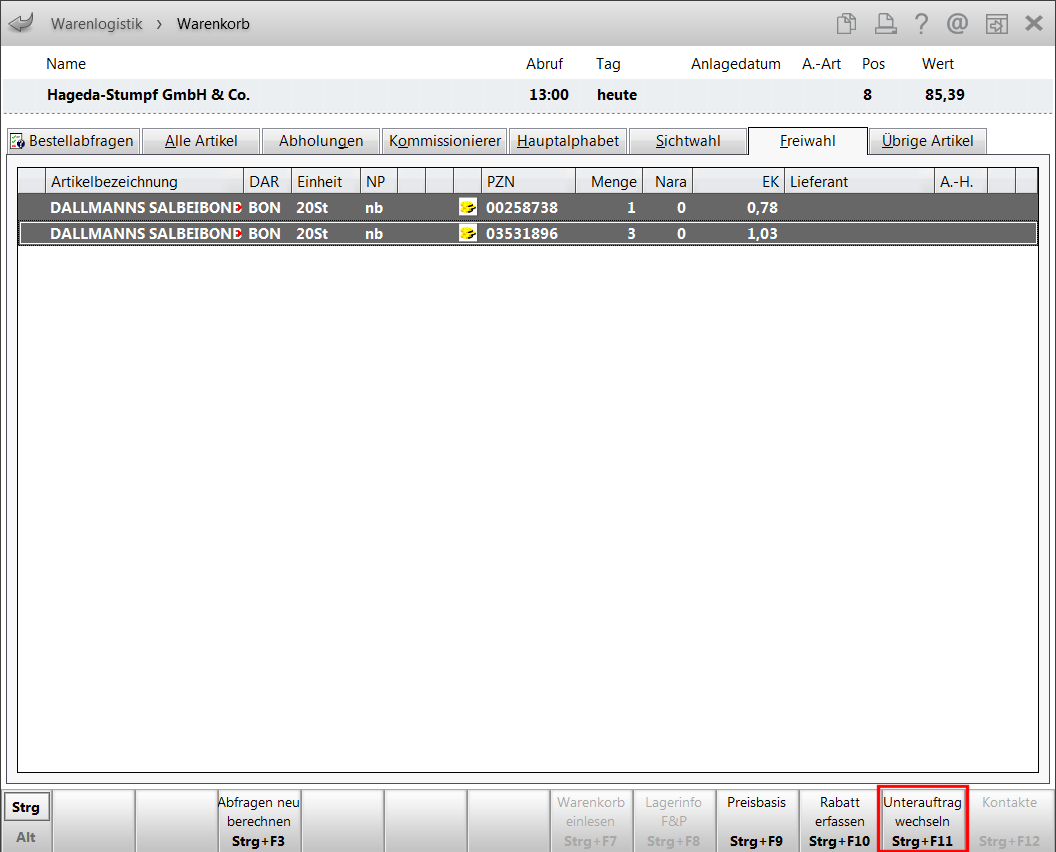This screenshot has width=1056, height=852.
Task: Click the DAR column header
Action: (267, 181)
